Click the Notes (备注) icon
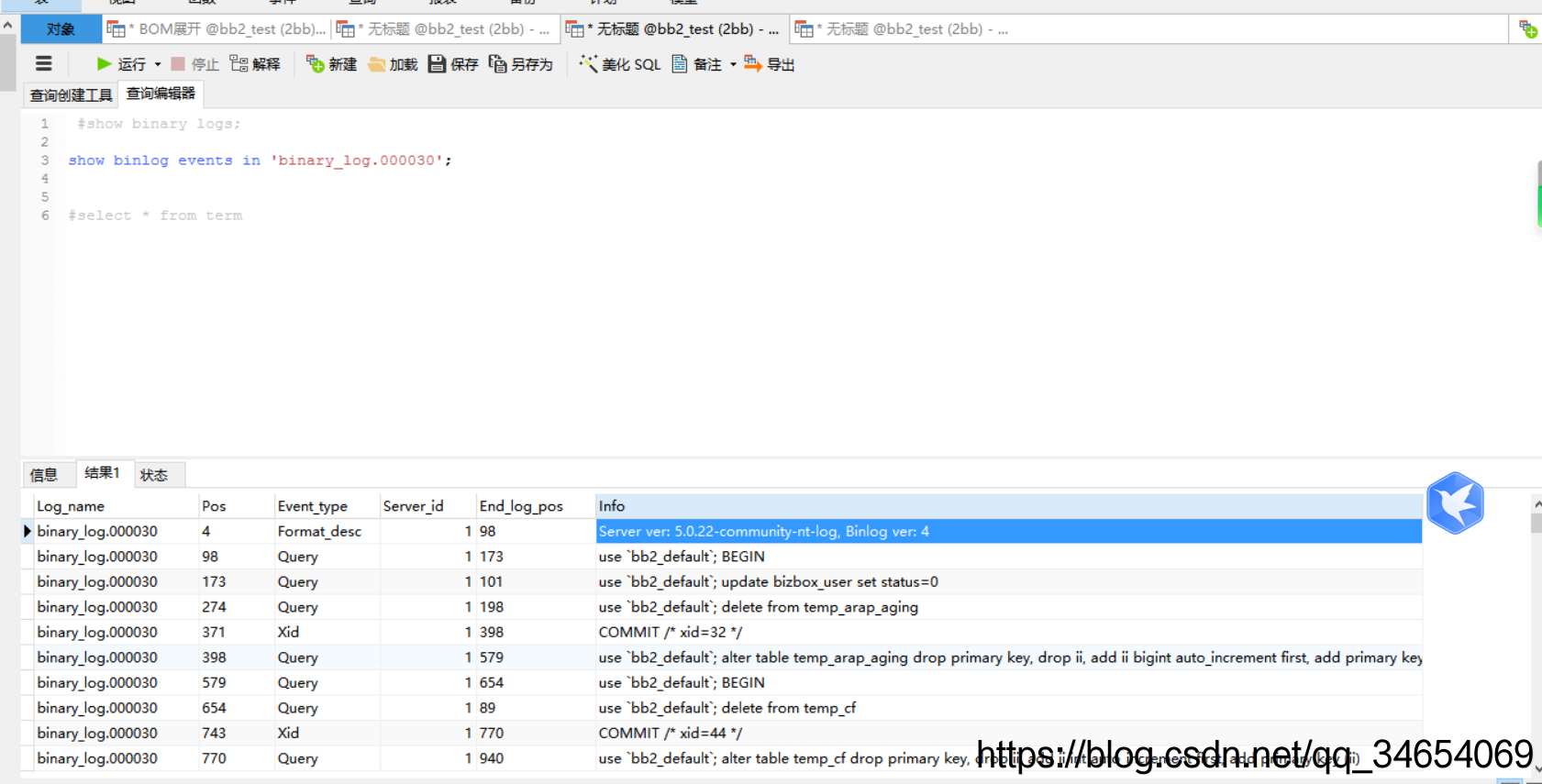The image size is (1542, 784). point(680,64)
